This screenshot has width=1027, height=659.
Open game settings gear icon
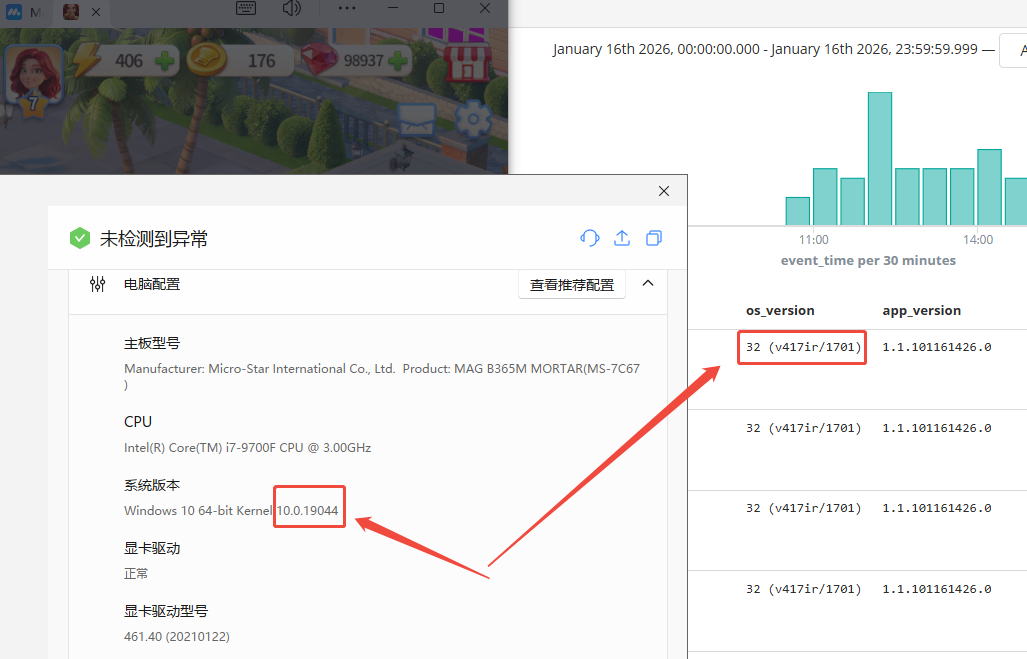[x=471, y=120]
